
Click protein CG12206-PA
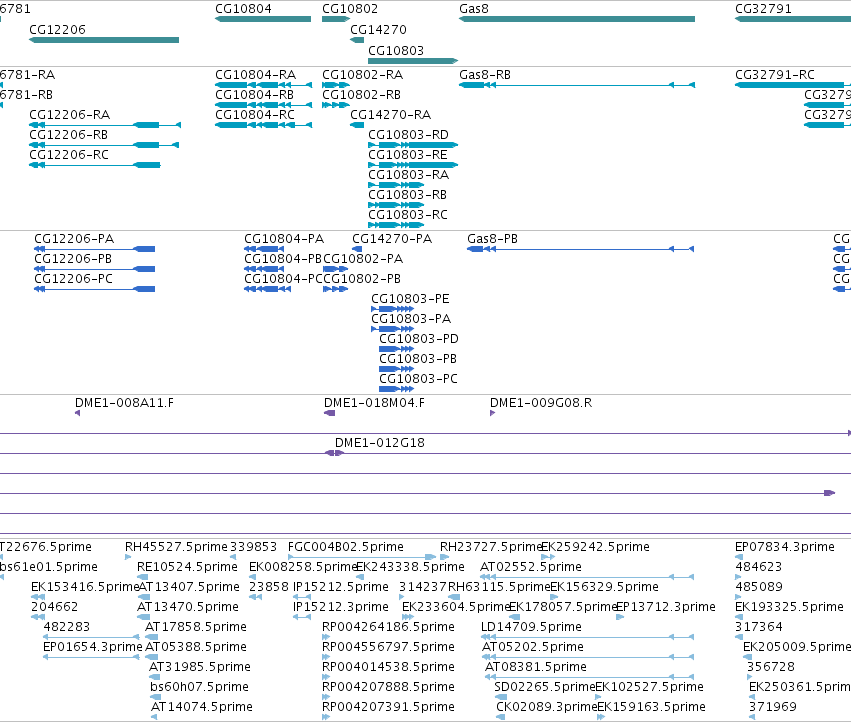pos(94,249)
